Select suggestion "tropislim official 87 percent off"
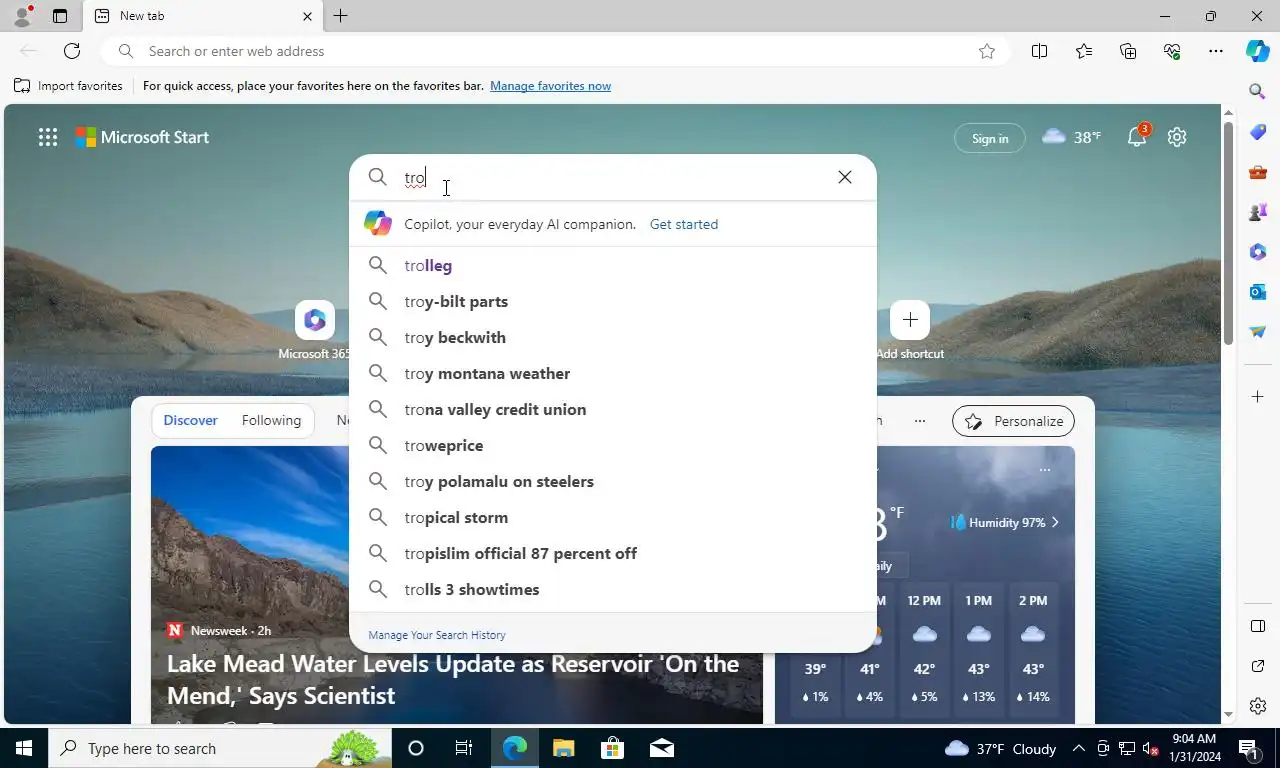Viewport: 1280px width, 768px height. click(x=613, y=553)
